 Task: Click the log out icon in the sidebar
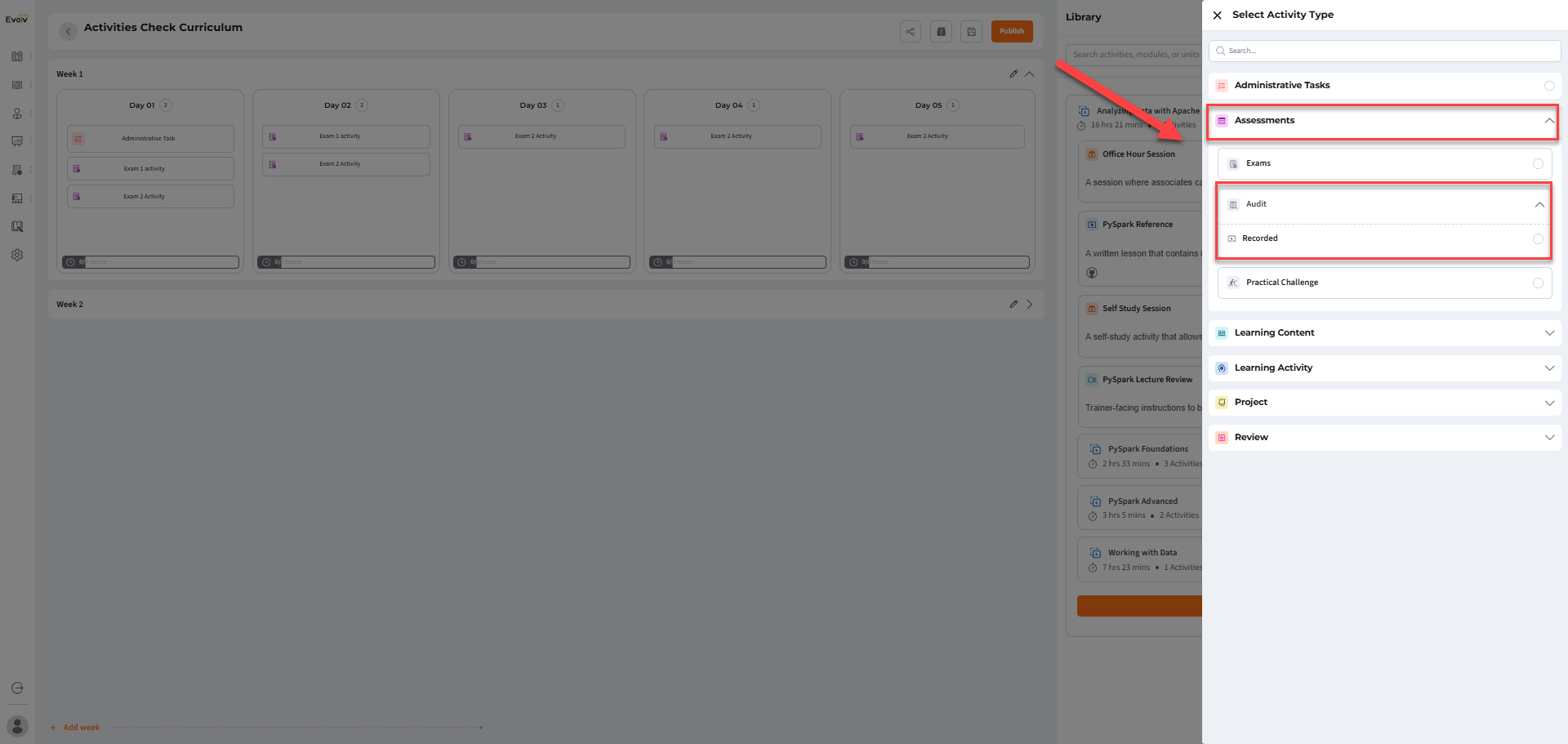tap(17, 688)
